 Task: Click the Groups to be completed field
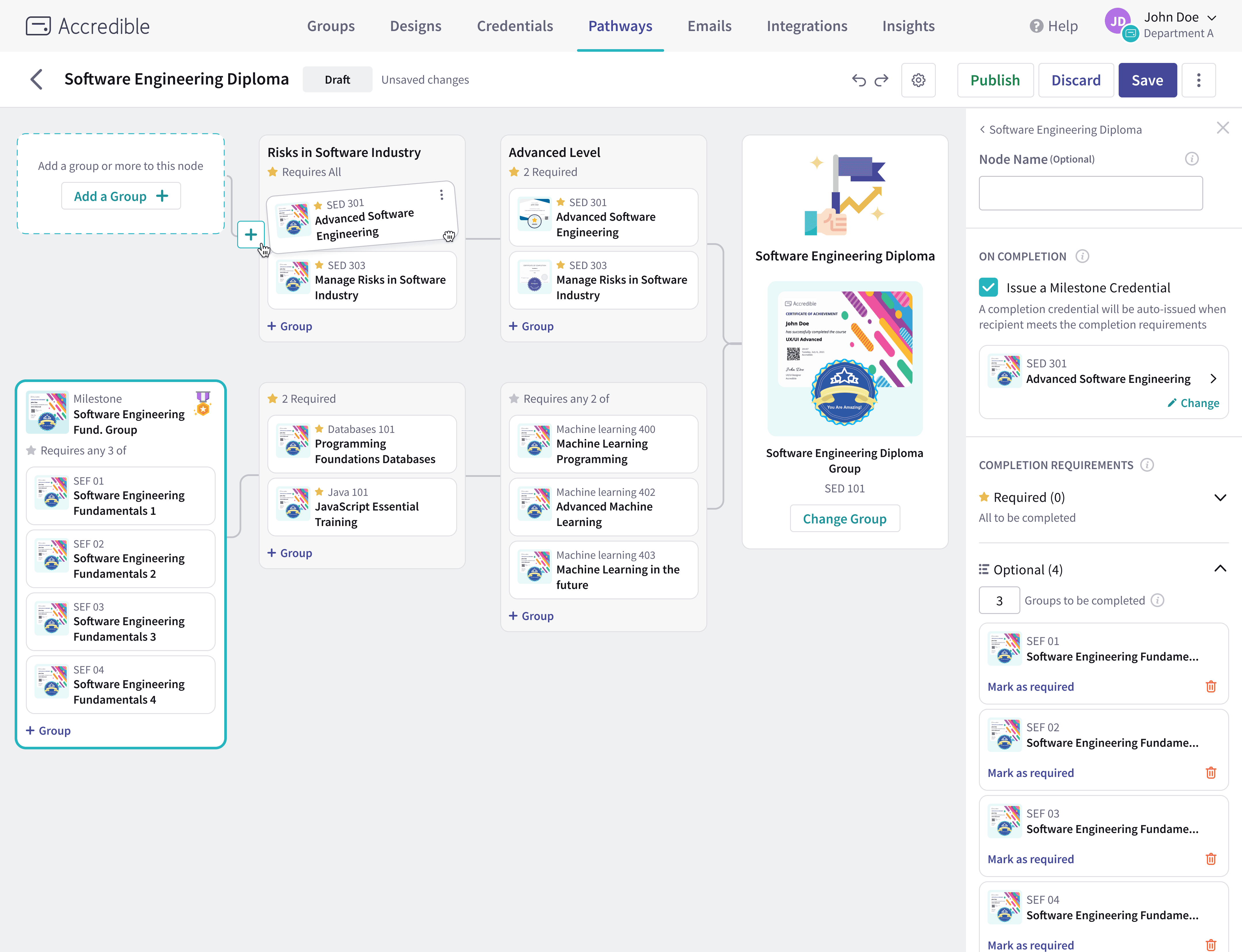pos(999,601)
